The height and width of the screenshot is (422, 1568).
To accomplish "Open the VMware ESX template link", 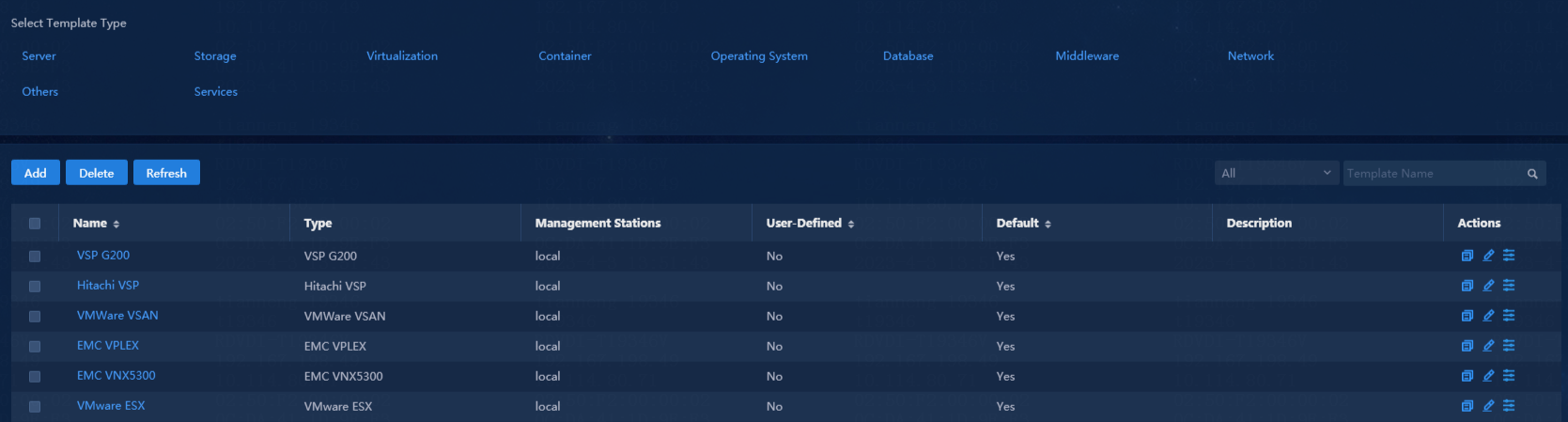I will 111,406.
